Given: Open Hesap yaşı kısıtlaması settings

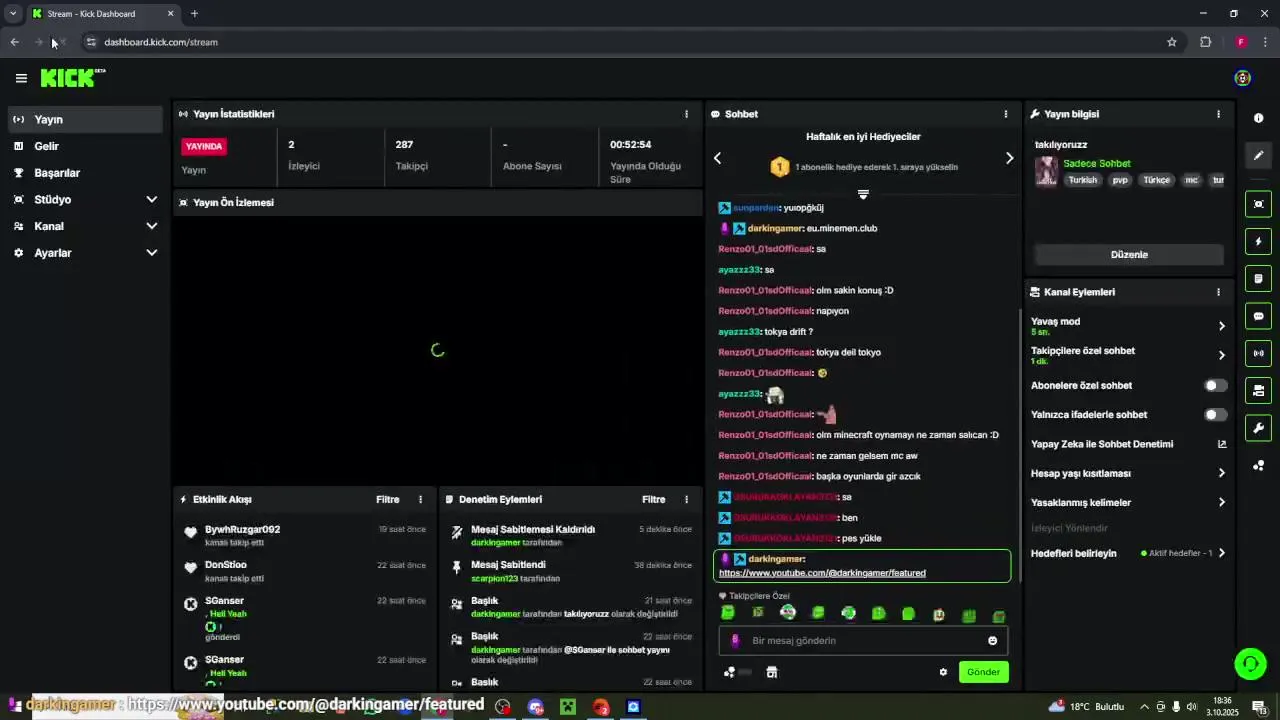Looking at the screenshot, I should pos(1127,473).
